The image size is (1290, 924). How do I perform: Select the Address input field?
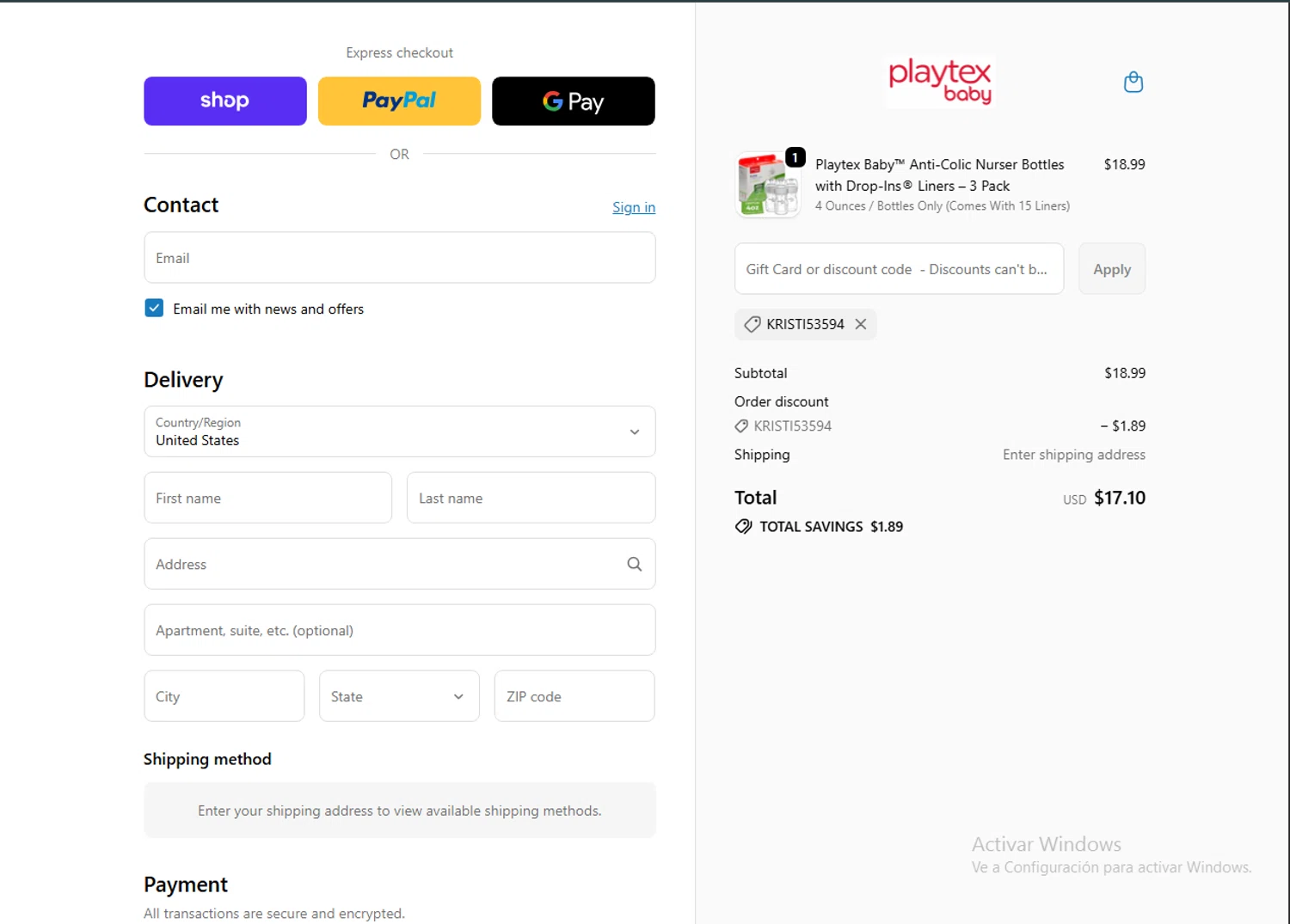pyautogui.click(x=400, y=564)
